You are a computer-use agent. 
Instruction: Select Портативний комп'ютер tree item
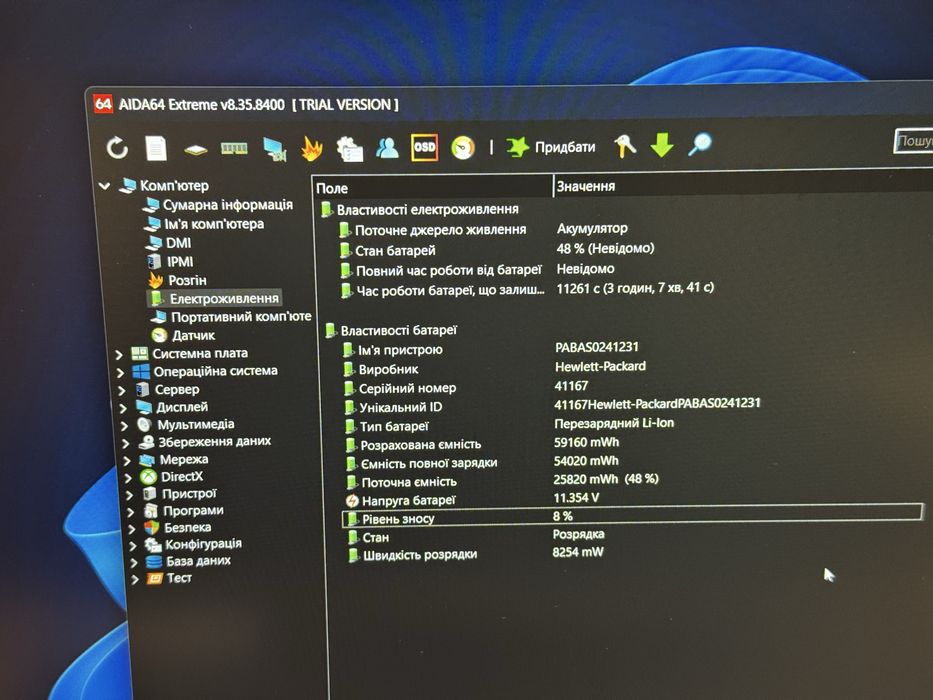click(x=231, y=317)
